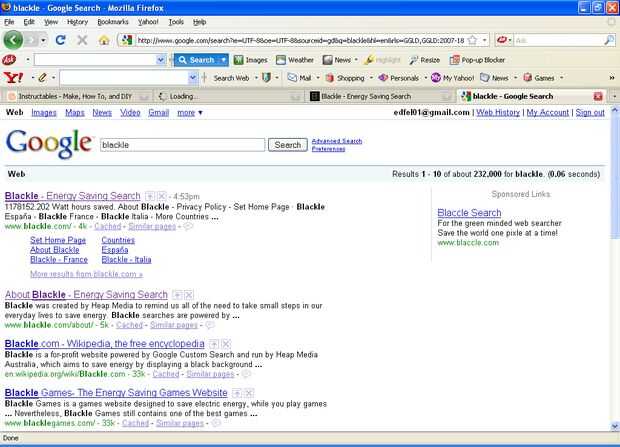
Task: Open My Yahoo! toolbar button
Action: (x=452, y=78)
